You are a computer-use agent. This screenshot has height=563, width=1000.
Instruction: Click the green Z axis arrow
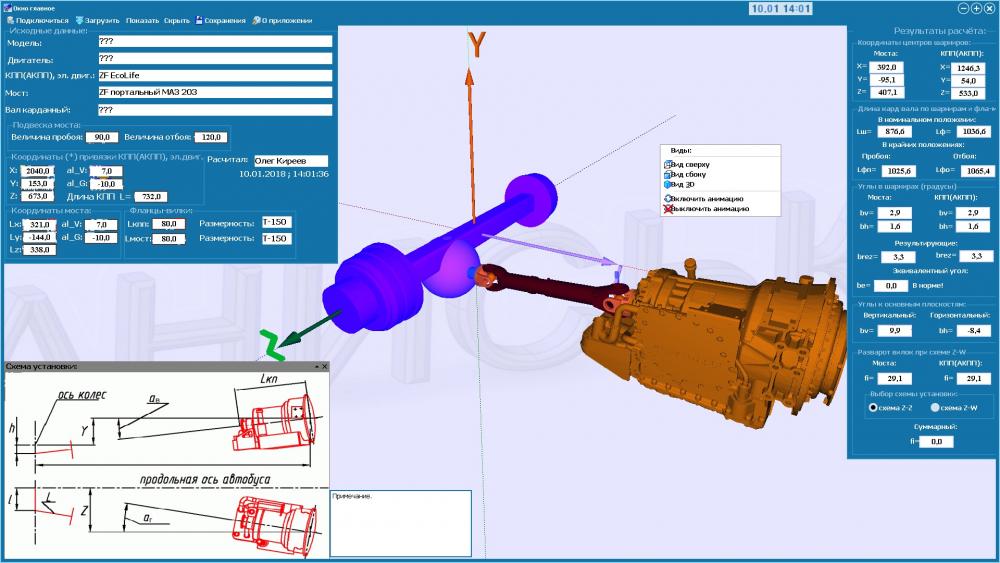coord(309,330)
